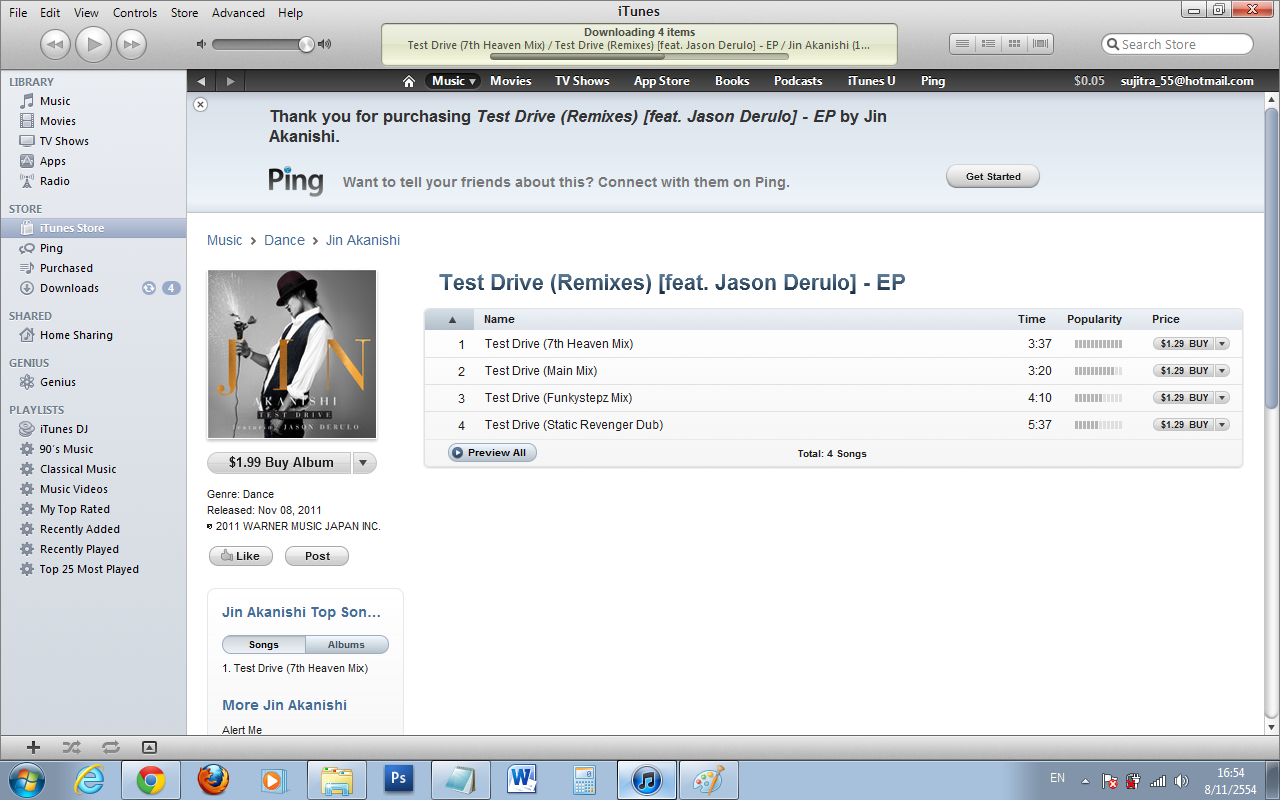This screenshot has height=800, width=1280.
Task: Click Preview All
Action: pyautogui.click(x=493, y=453)
